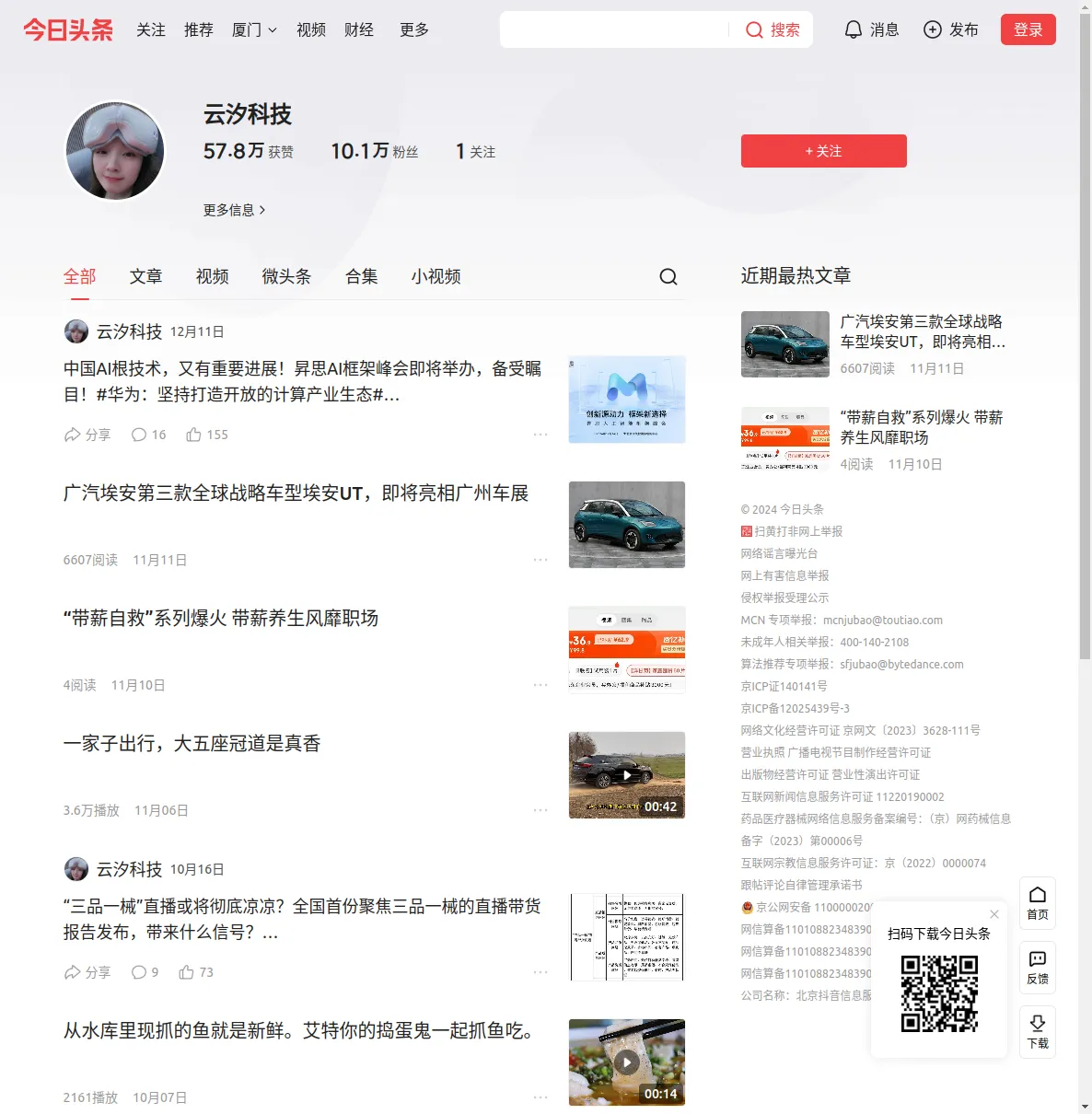
Task: Click 跟帖评论自律管理承诺书 footer link
Action: pos(802,885)
